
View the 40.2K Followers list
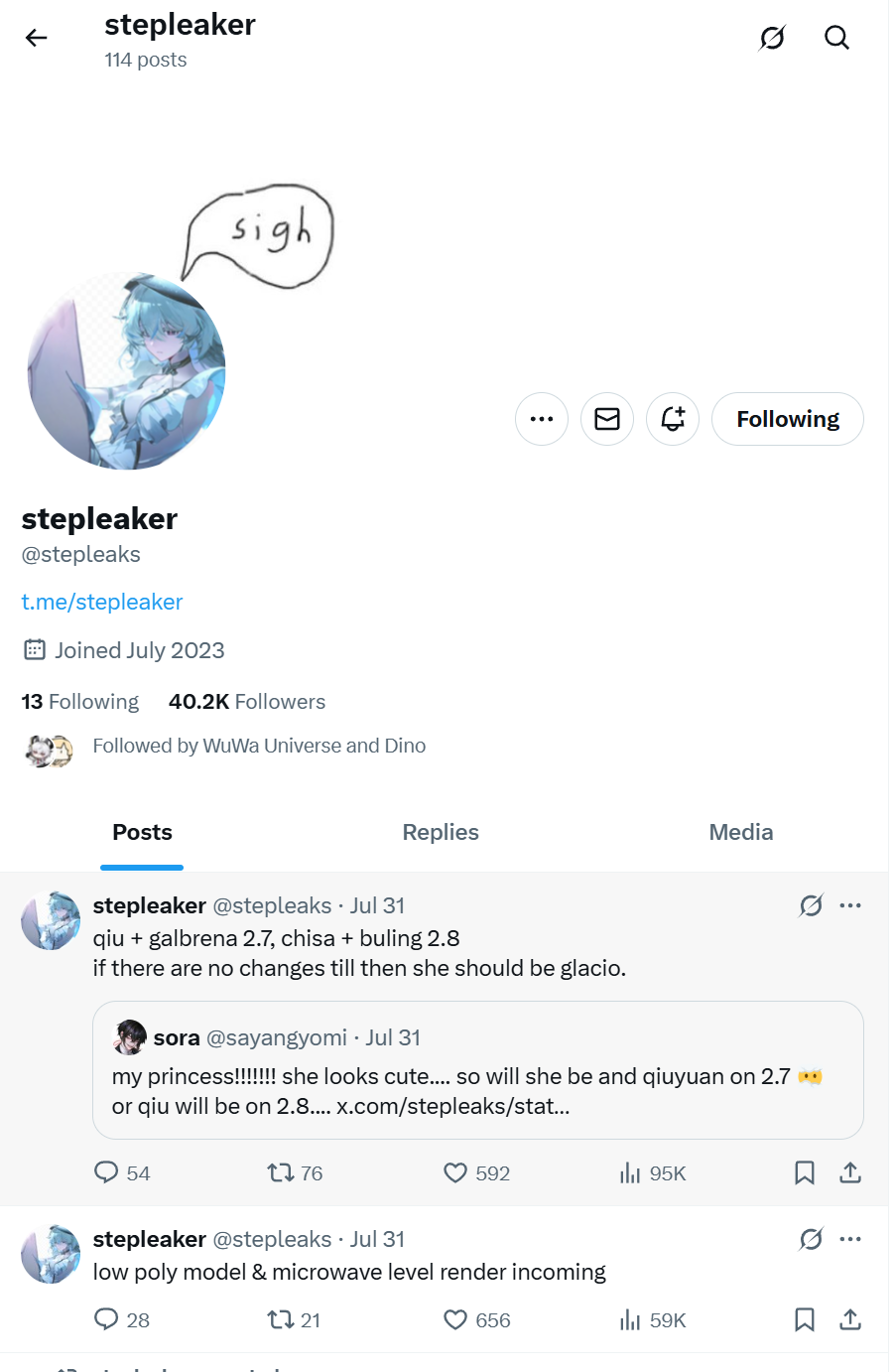click(x=247, y=702)
